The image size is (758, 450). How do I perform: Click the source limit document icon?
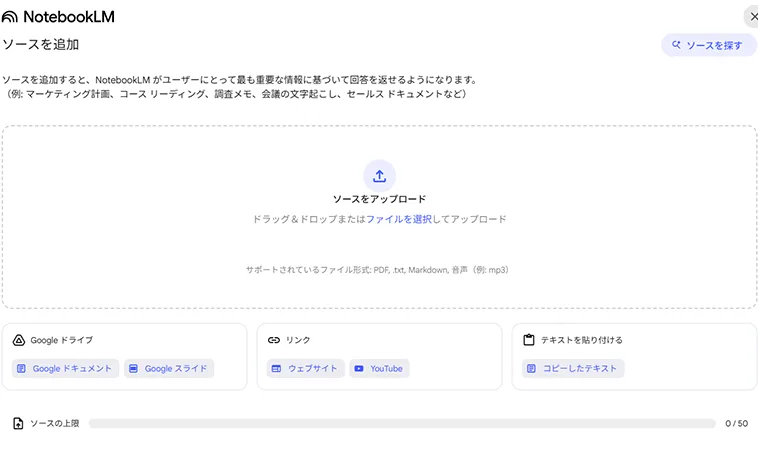point(18,423)
